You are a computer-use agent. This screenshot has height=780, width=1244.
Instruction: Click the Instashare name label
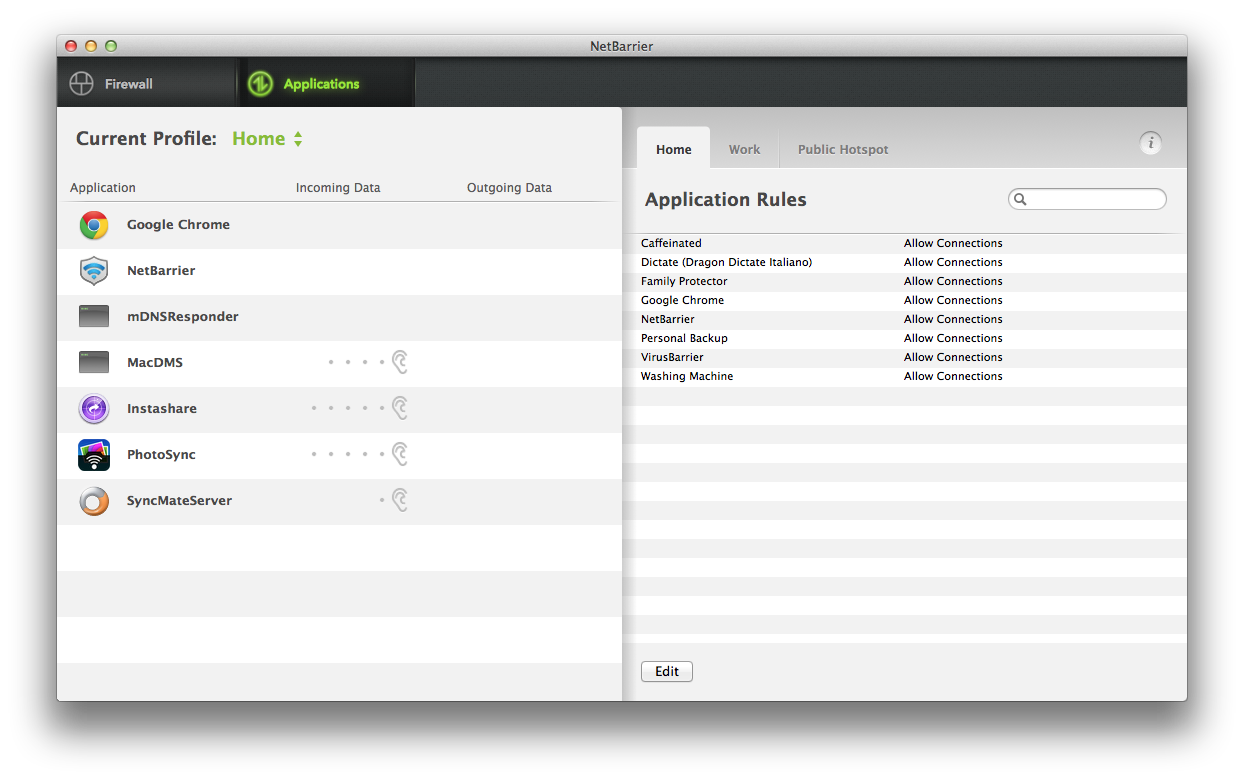[x=162, y=409]
